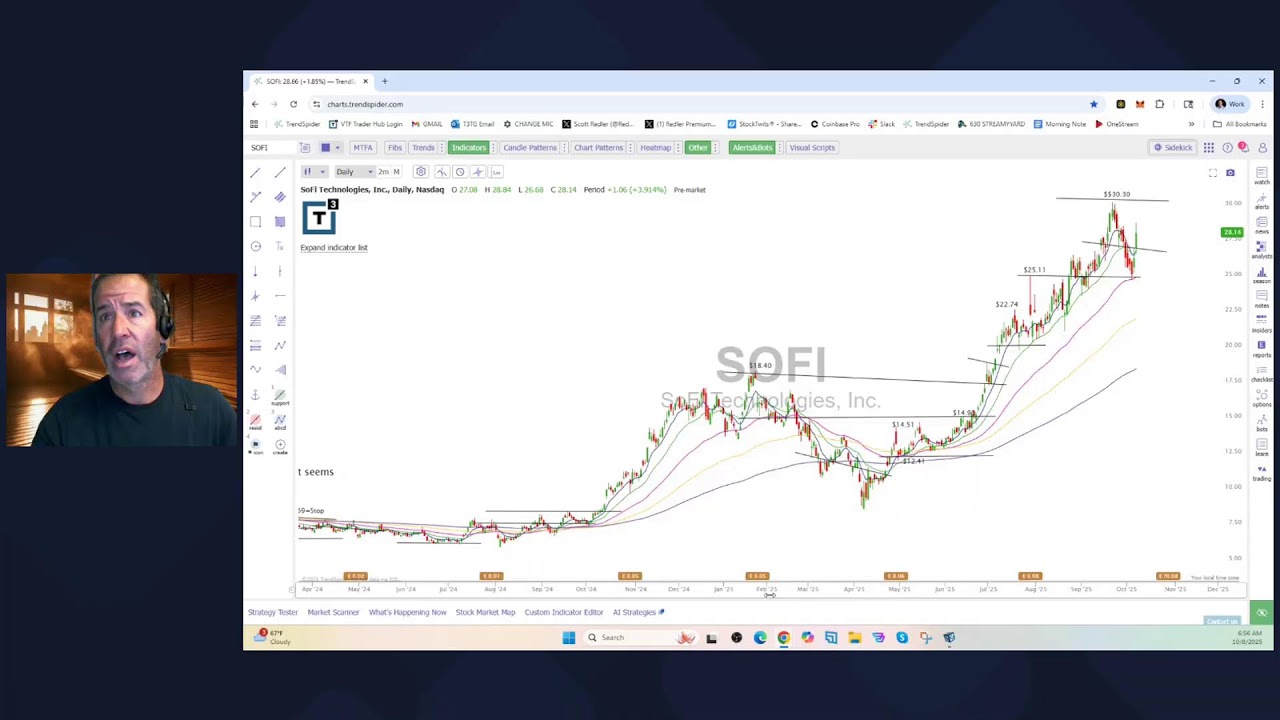The height and width of the screenshot is (720, 1280).
Task: Select the text annotation tool
Action: [x=280, y=247]
